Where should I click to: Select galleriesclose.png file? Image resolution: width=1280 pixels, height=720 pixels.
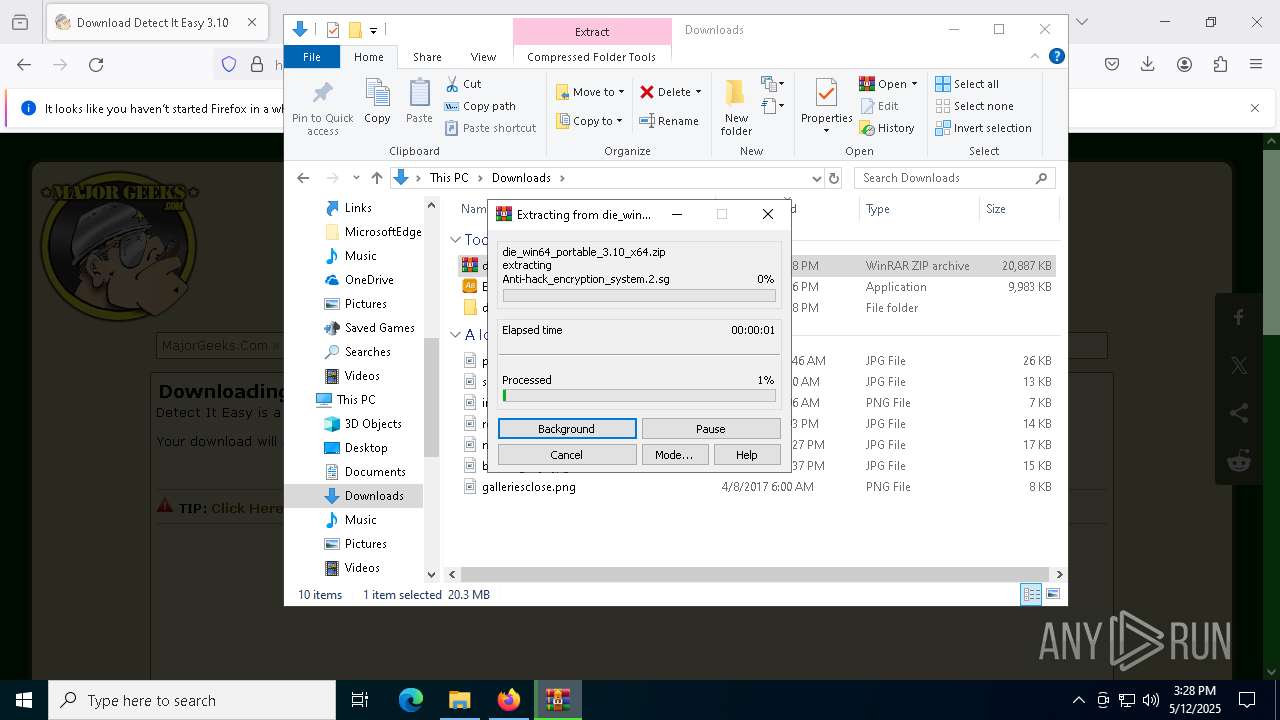click(528, 487)
